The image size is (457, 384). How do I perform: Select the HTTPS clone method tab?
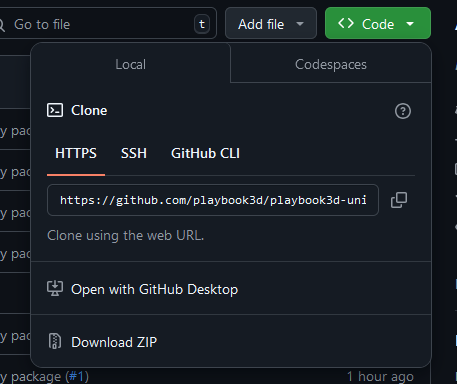(x=76, y=153)
